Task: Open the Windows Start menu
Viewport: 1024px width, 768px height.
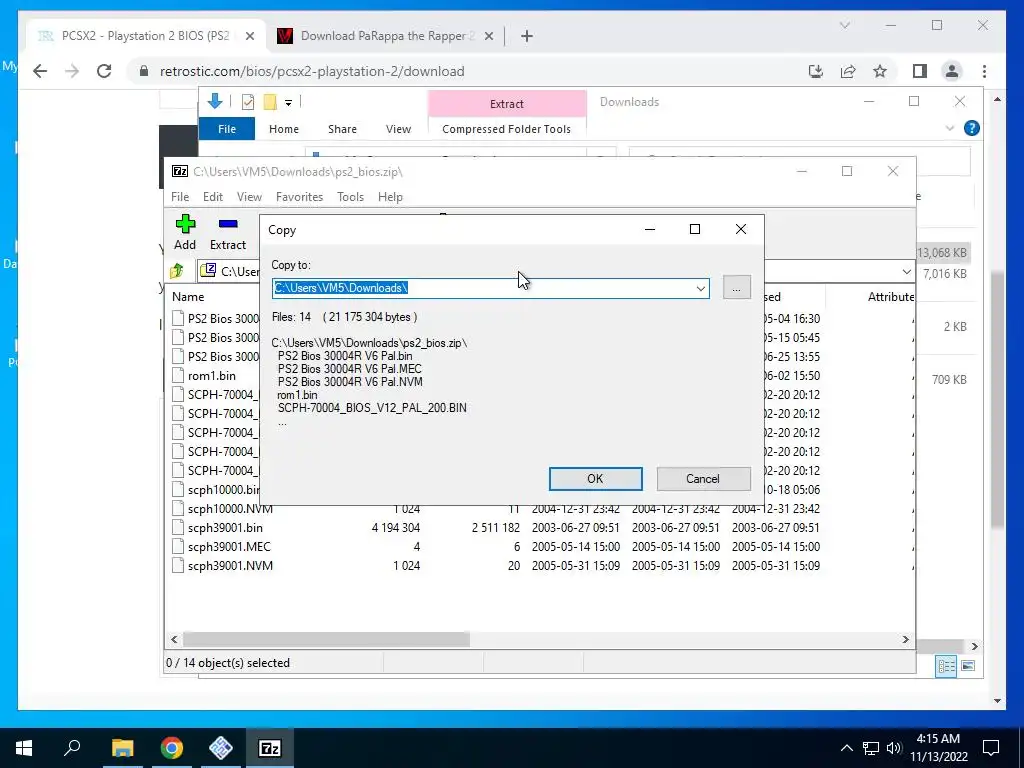Action: [24, 748]
